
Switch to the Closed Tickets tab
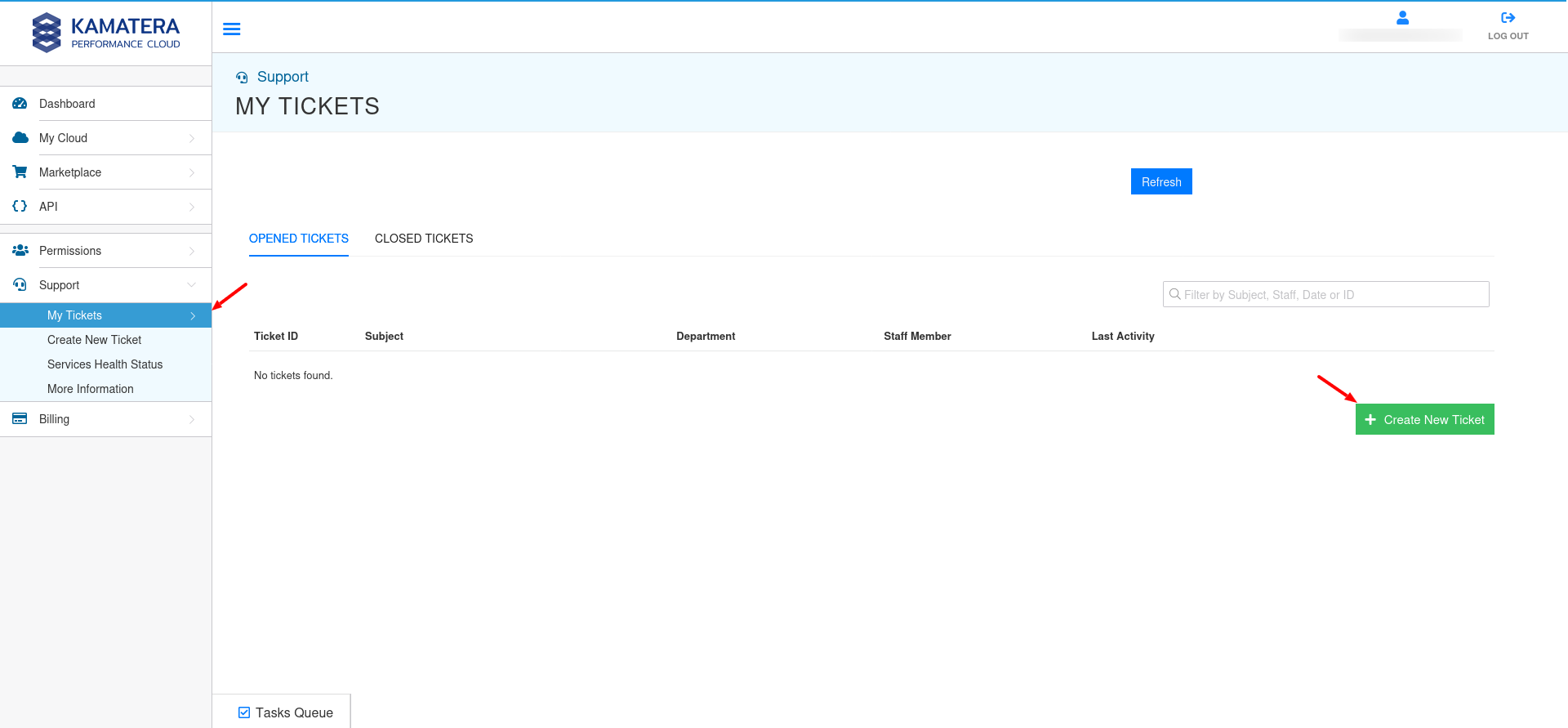coord(424,239)
